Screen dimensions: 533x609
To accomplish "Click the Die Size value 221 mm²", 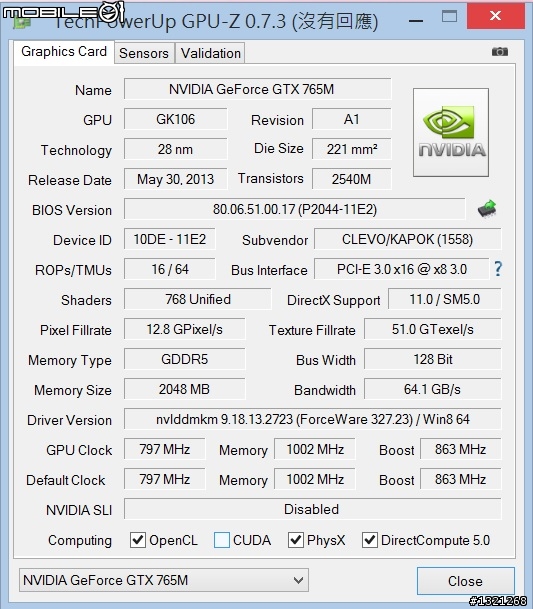I will coord(352,149).
